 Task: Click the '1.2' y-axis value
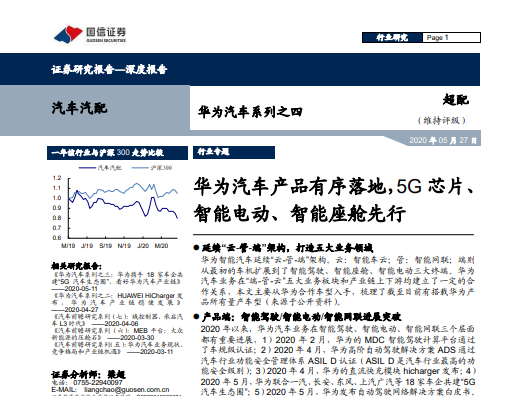coord(57,178)
